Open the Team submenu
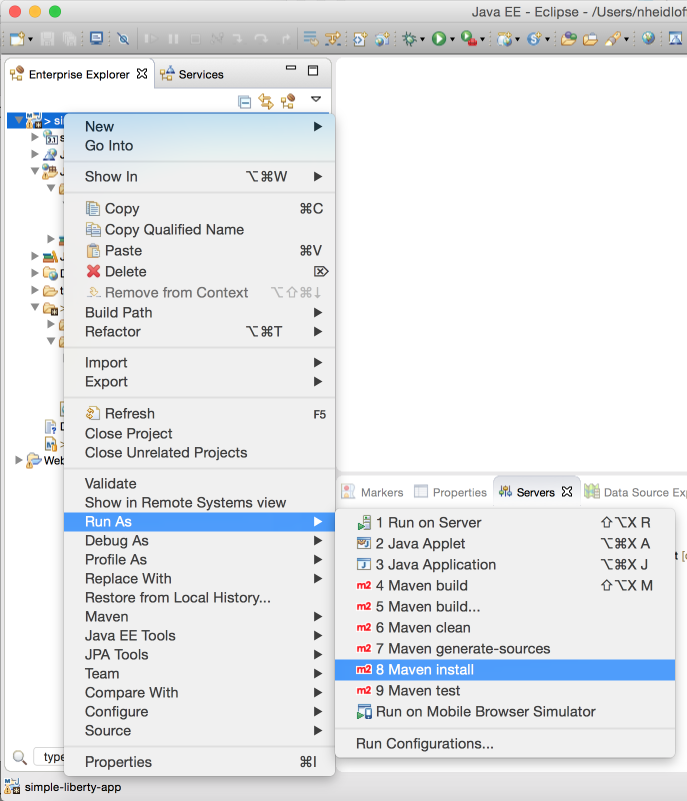Viewport: 687px width, 801px height. 200,674
